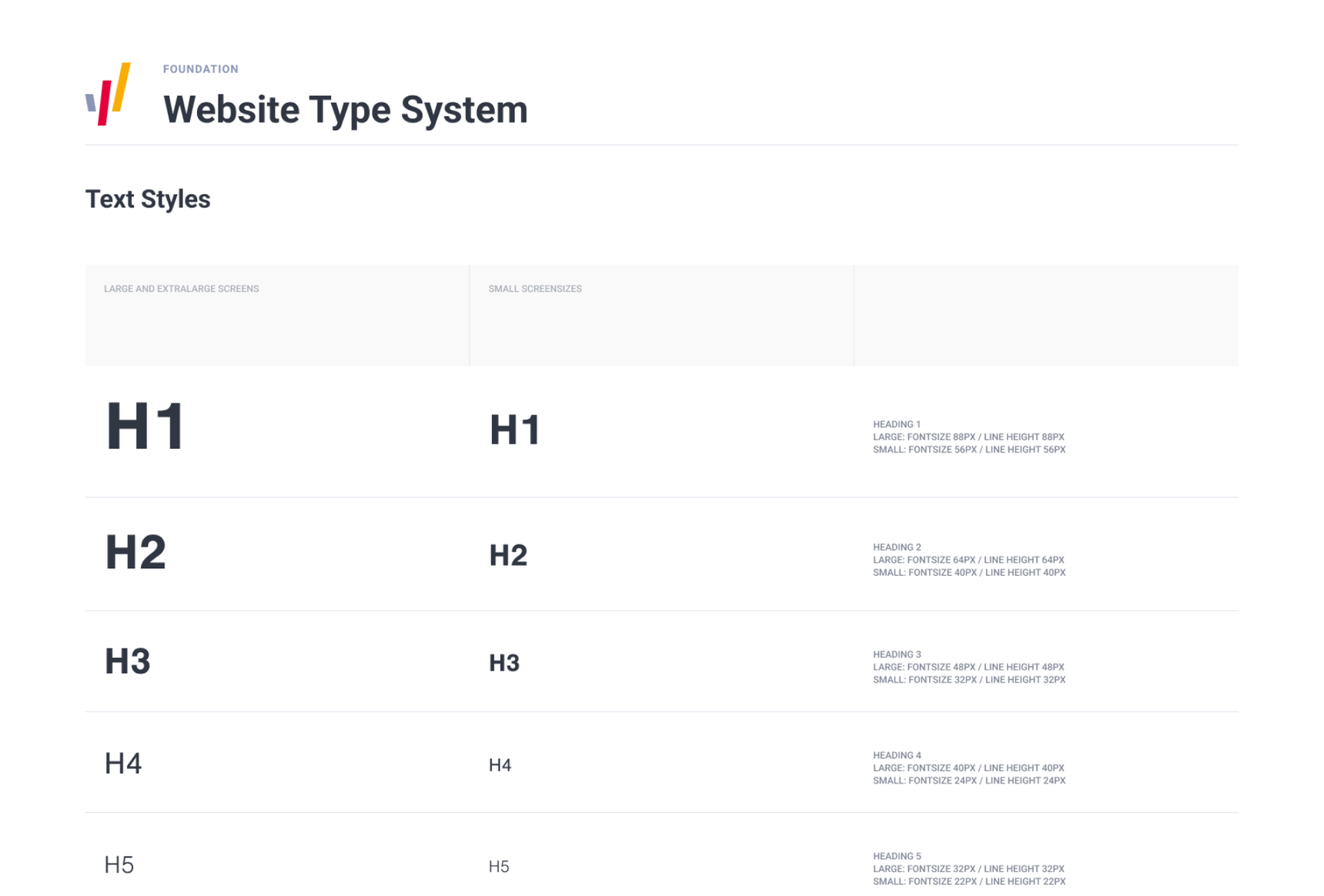Click the small-screen H4 sample
This screenshot has width=1324, height=896.
click(500, 765)
